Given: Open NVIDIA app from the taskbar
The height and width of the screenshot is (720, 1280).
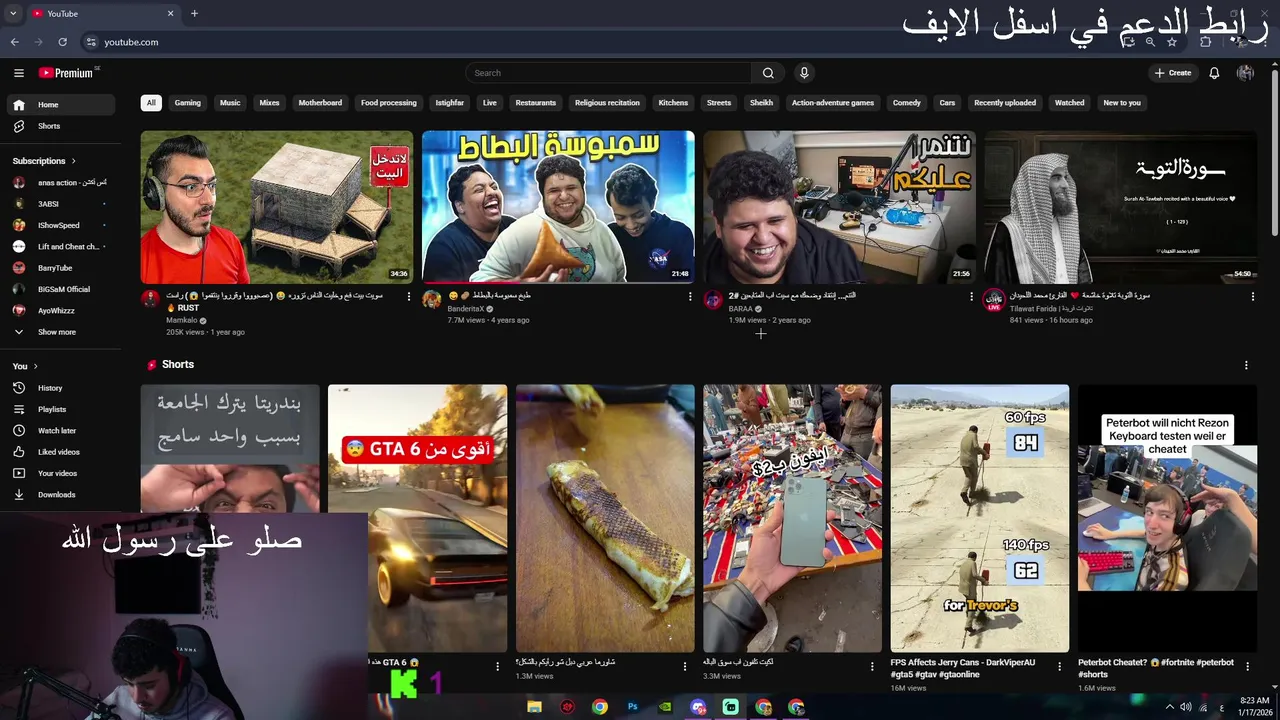Looking at the screenshot, I should 665,707.
